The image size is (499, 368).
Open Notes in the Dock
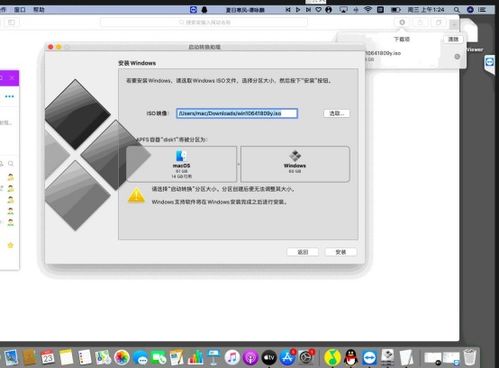coord(66,358)
